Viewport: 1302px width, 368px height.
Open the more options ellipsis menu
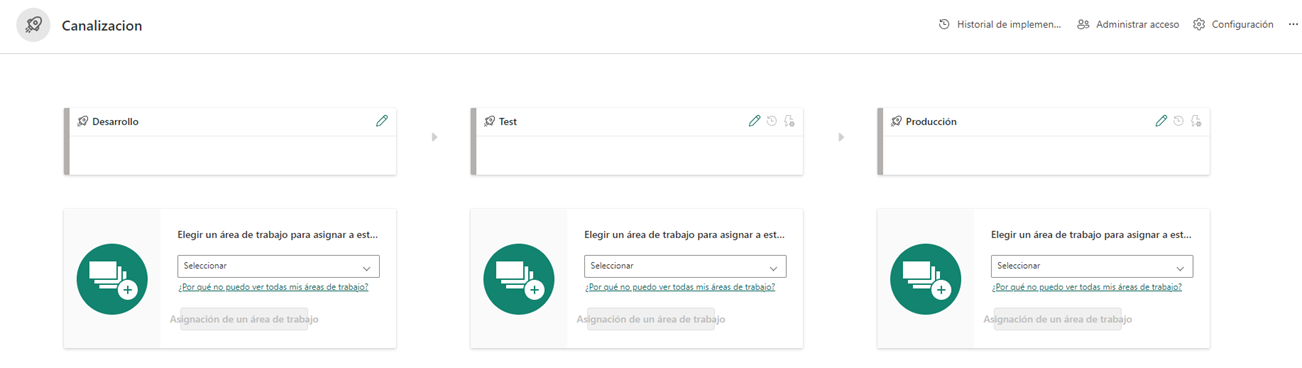pyautogui.click(x=1292, y=25)
